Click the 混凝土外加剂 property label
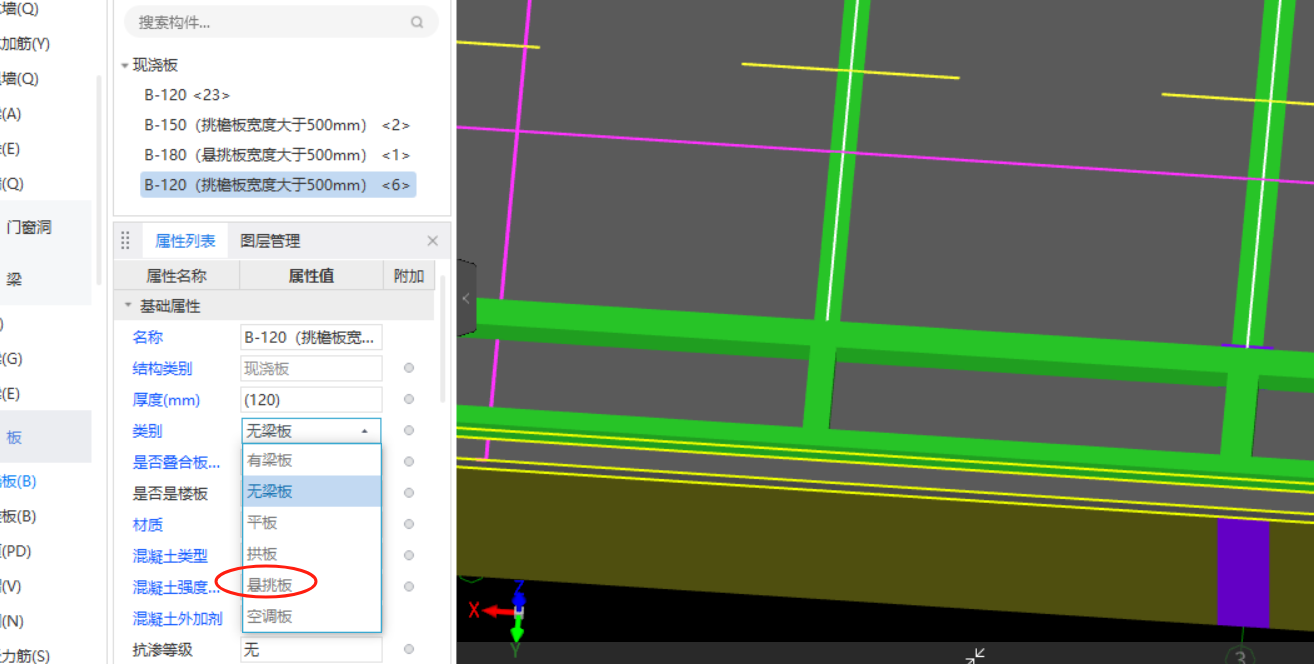Image resolution: width=1314 pixels, height=664 pixels. click(x=178, y=618)
